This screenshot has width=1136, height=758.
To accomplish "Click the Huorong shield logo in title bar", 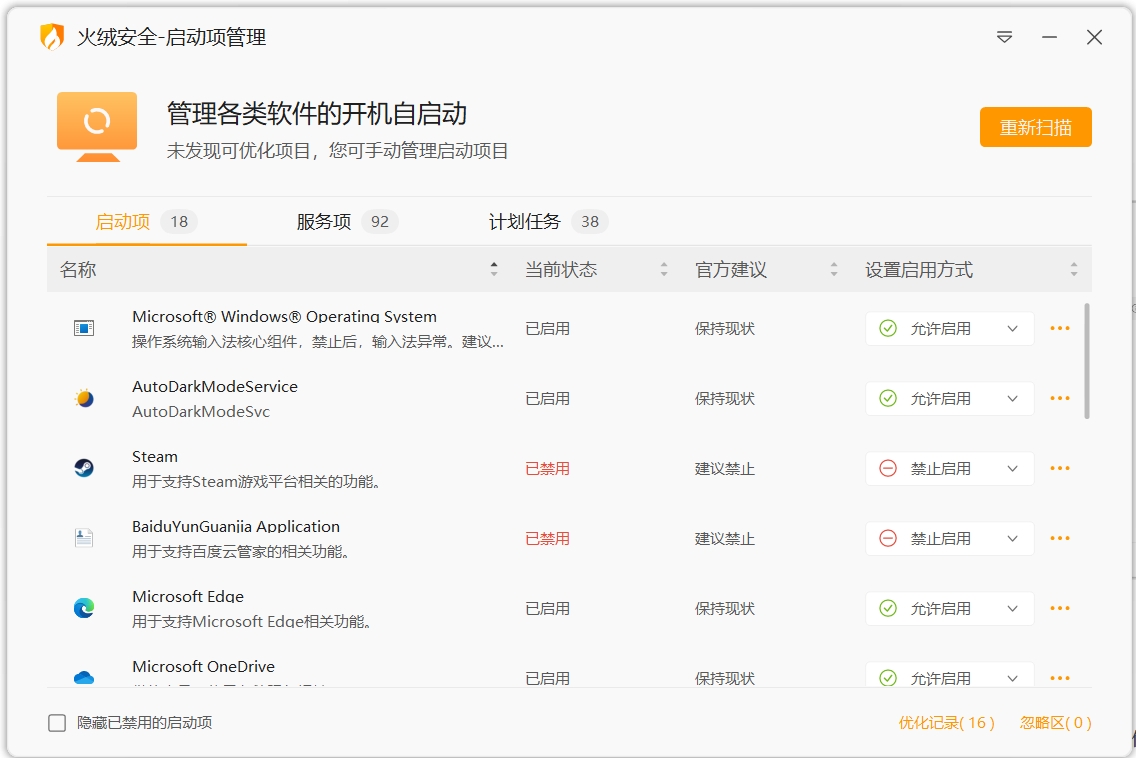I will pyautogui.click(x=52, y=37).
